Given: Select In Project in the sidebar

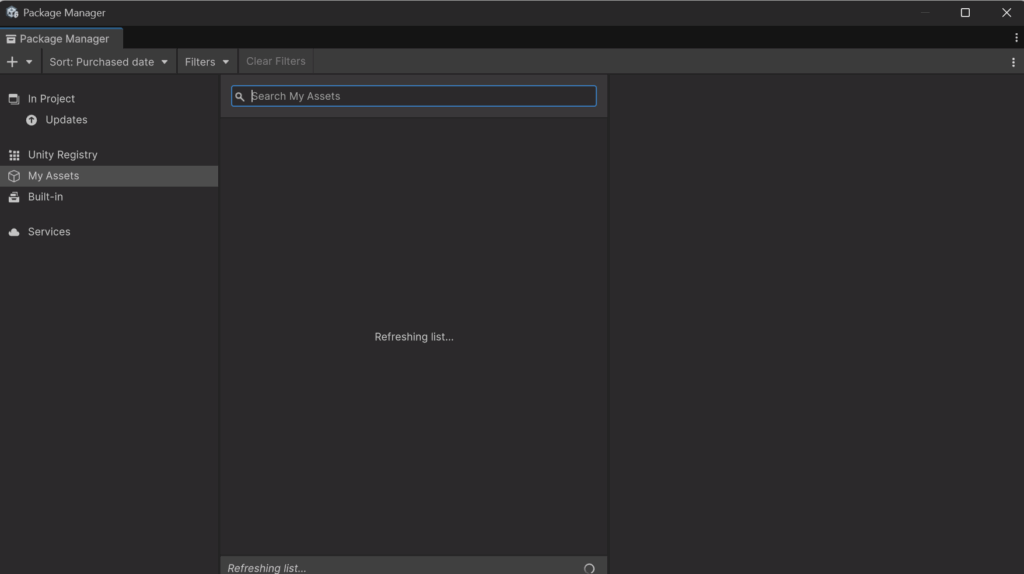Looking at the screenshot, I should click(x=51, y=99).
